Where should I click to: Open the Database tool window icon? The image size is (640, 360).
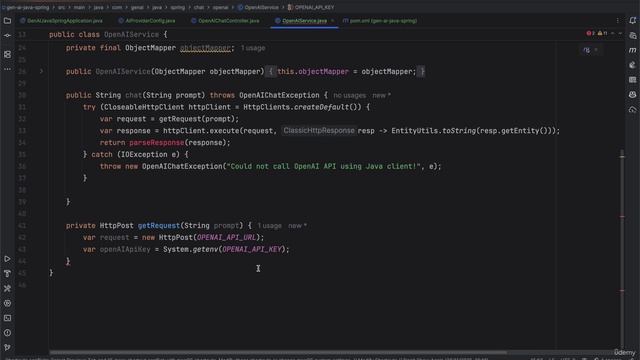coord(632,36)
